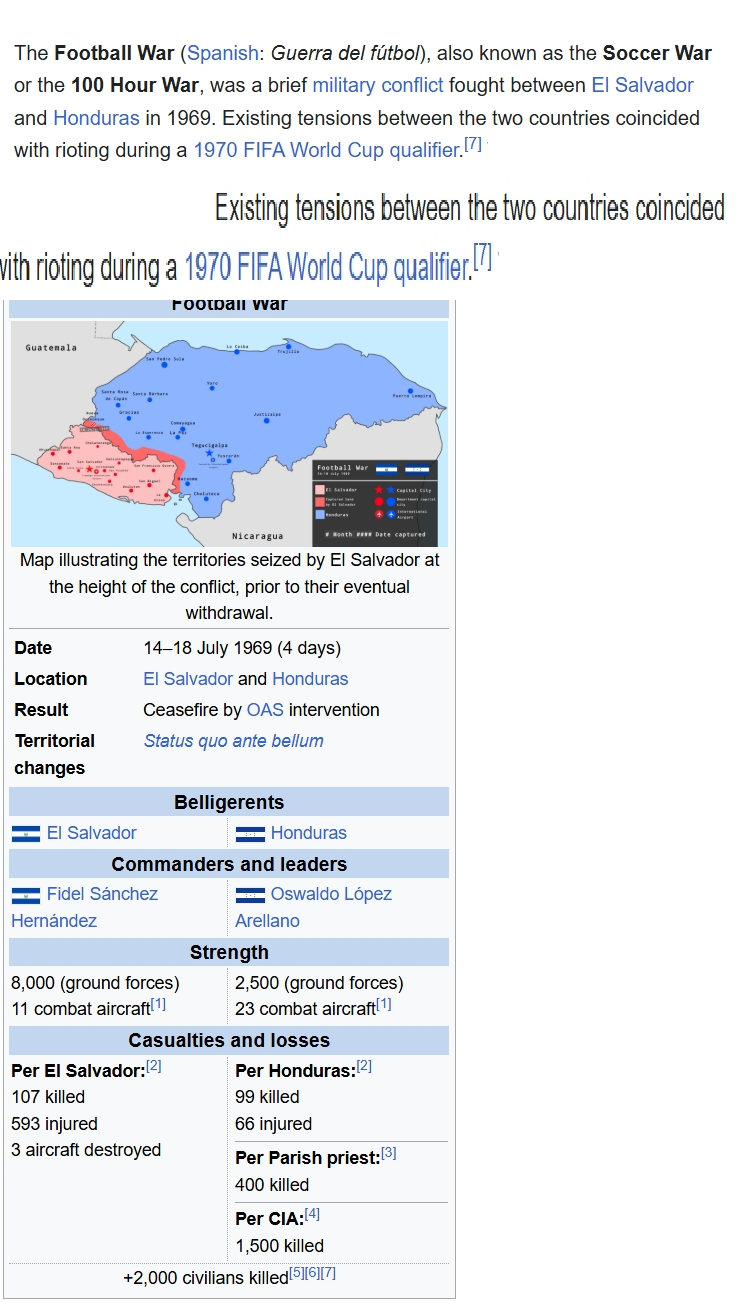Click '66 injured' text
This screenshot has height=1307, width=740.
(274, 1124)
